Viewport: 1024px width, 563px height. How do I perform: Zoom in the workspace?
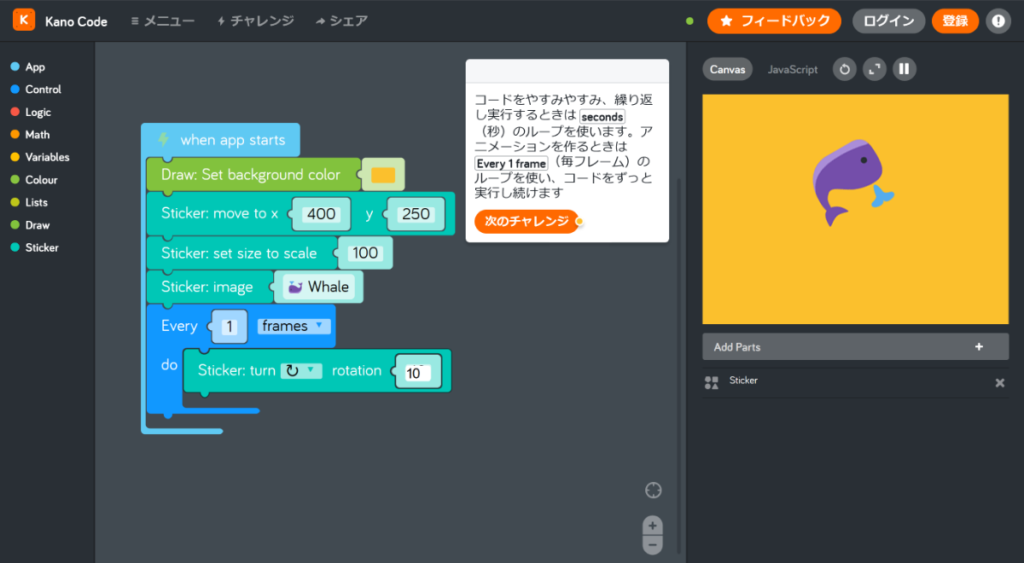(x=652, y=526)
